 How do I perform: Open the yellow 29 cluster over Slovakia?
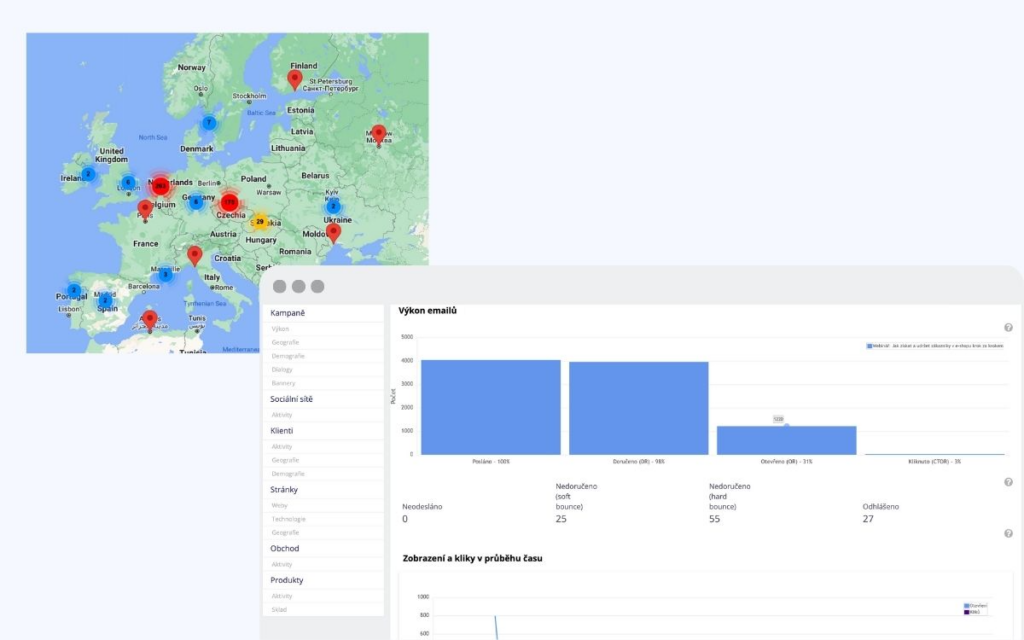click(x=260, y=222)
